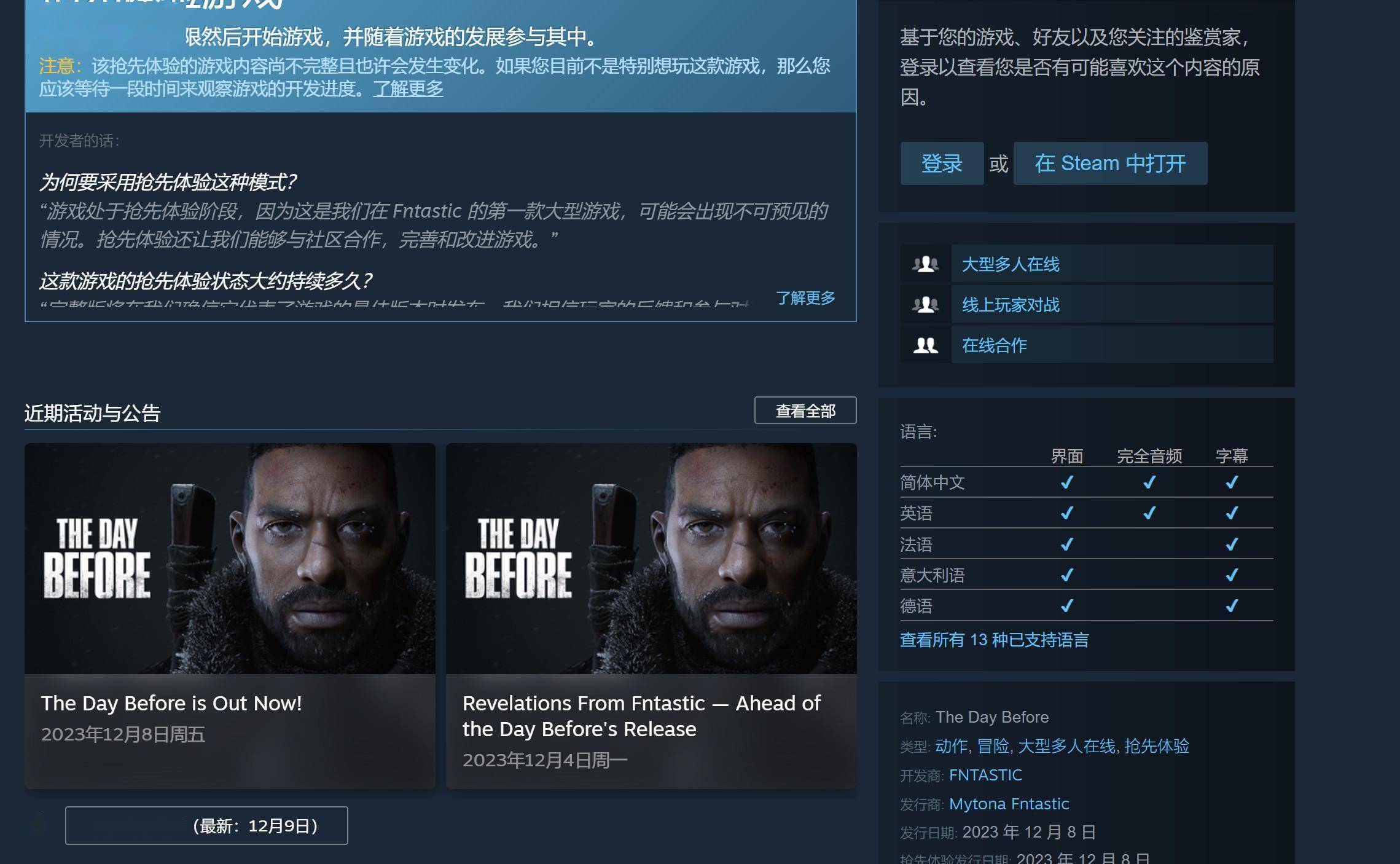The width and height of the screenshot is (1400, 864).
Task: Open the FNTASTIC developer link
Action: pos(985,775)
